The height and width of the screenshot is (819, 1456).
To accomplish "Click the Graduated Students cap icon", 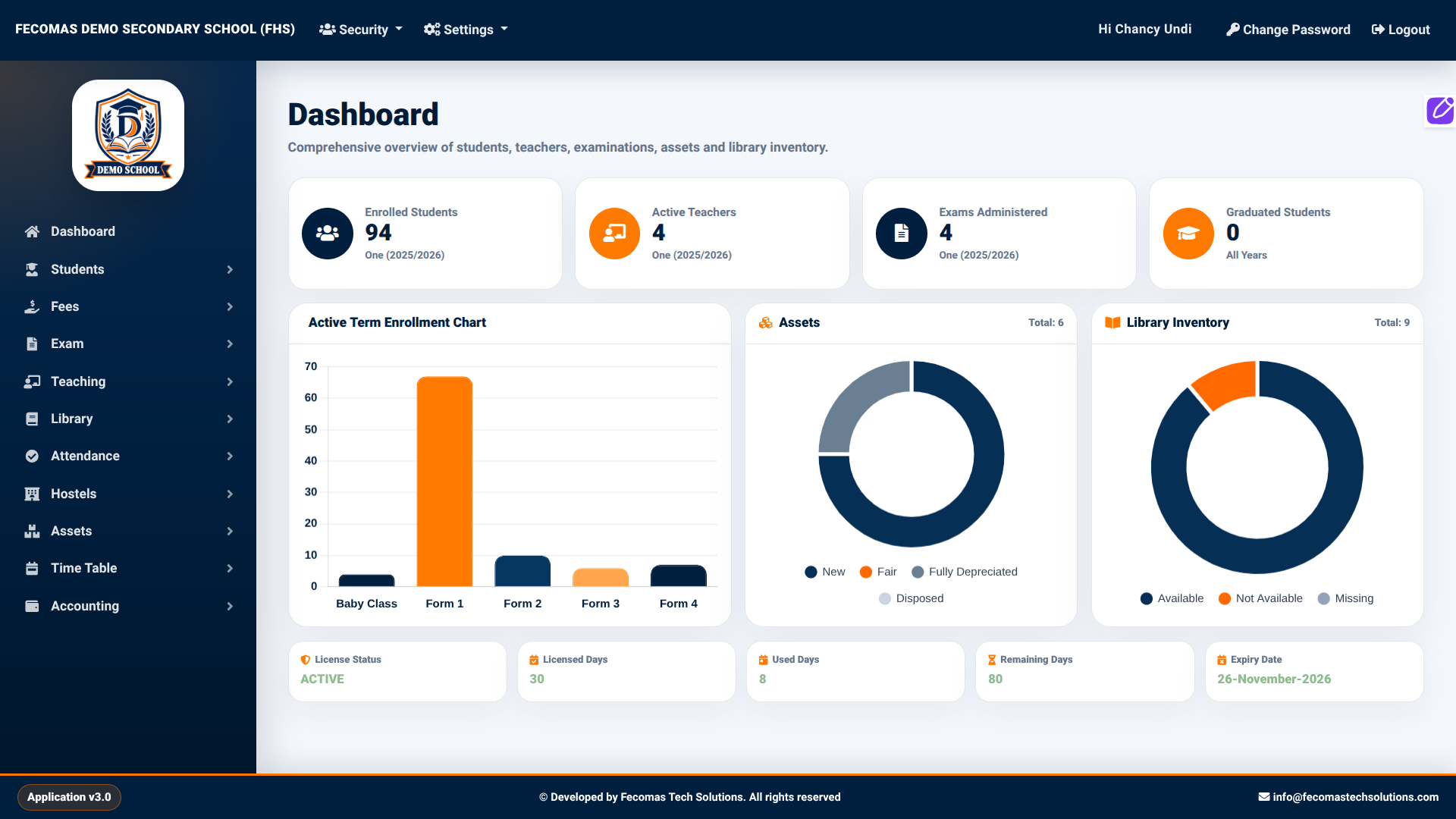I will pyautogui.click(x=1189, y=234).
